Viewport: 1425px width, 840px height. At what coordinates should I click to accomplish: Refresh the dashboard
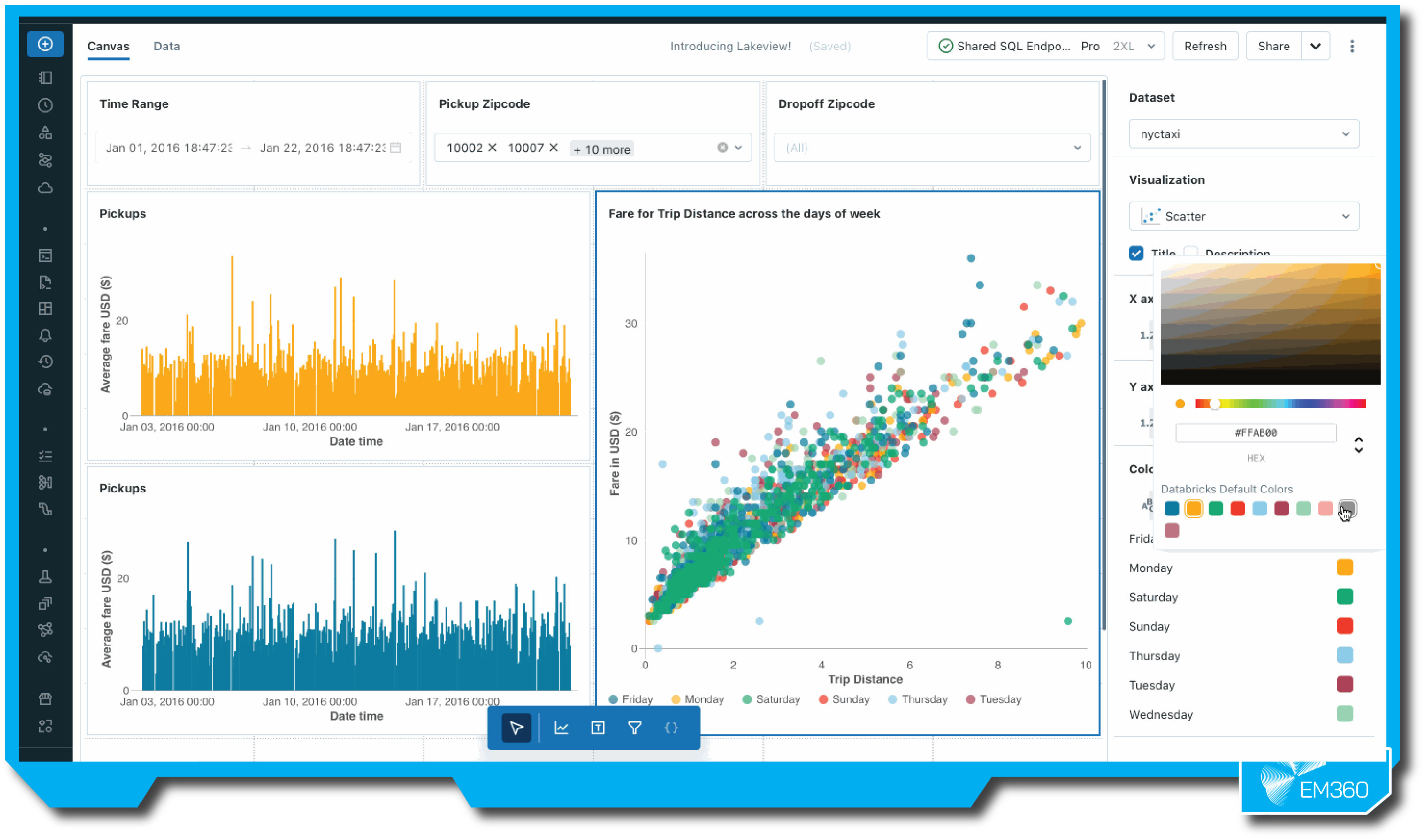pos(1205,46)
